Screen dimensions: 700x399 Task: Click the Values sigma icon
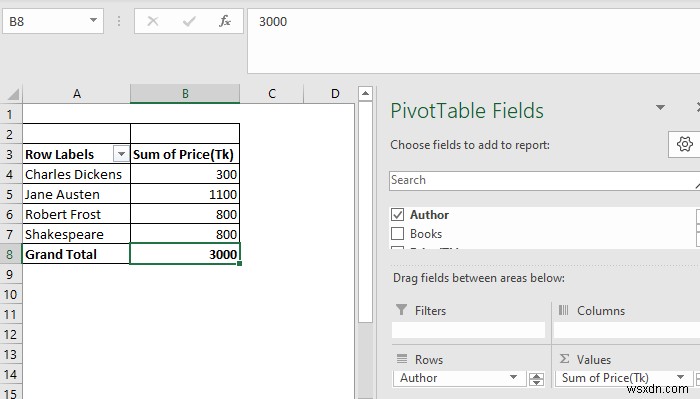pyautogui.click(x=564, y=359)
